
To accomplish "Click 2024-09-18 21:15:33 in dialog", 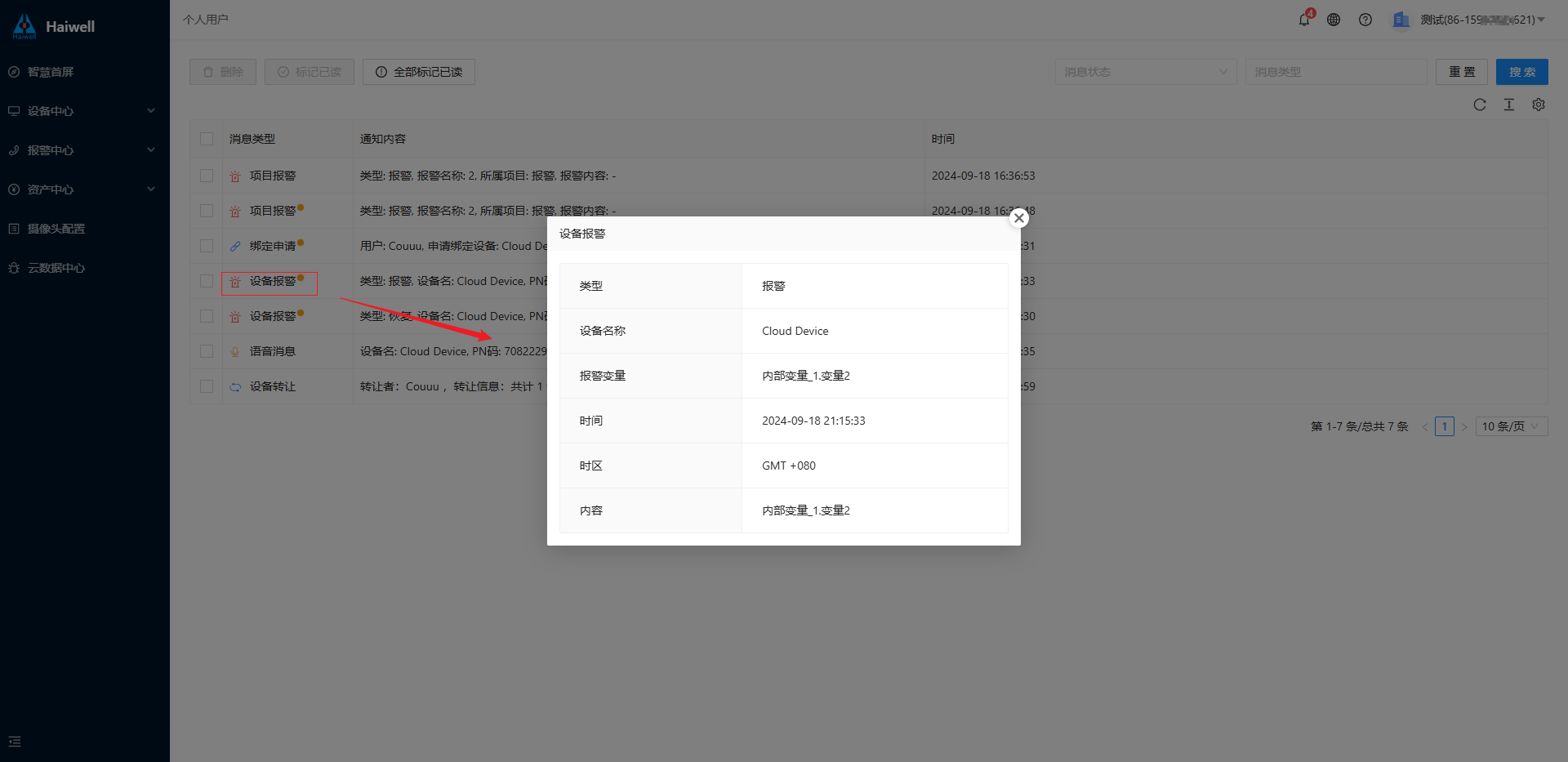I will (x=813, y=421).
